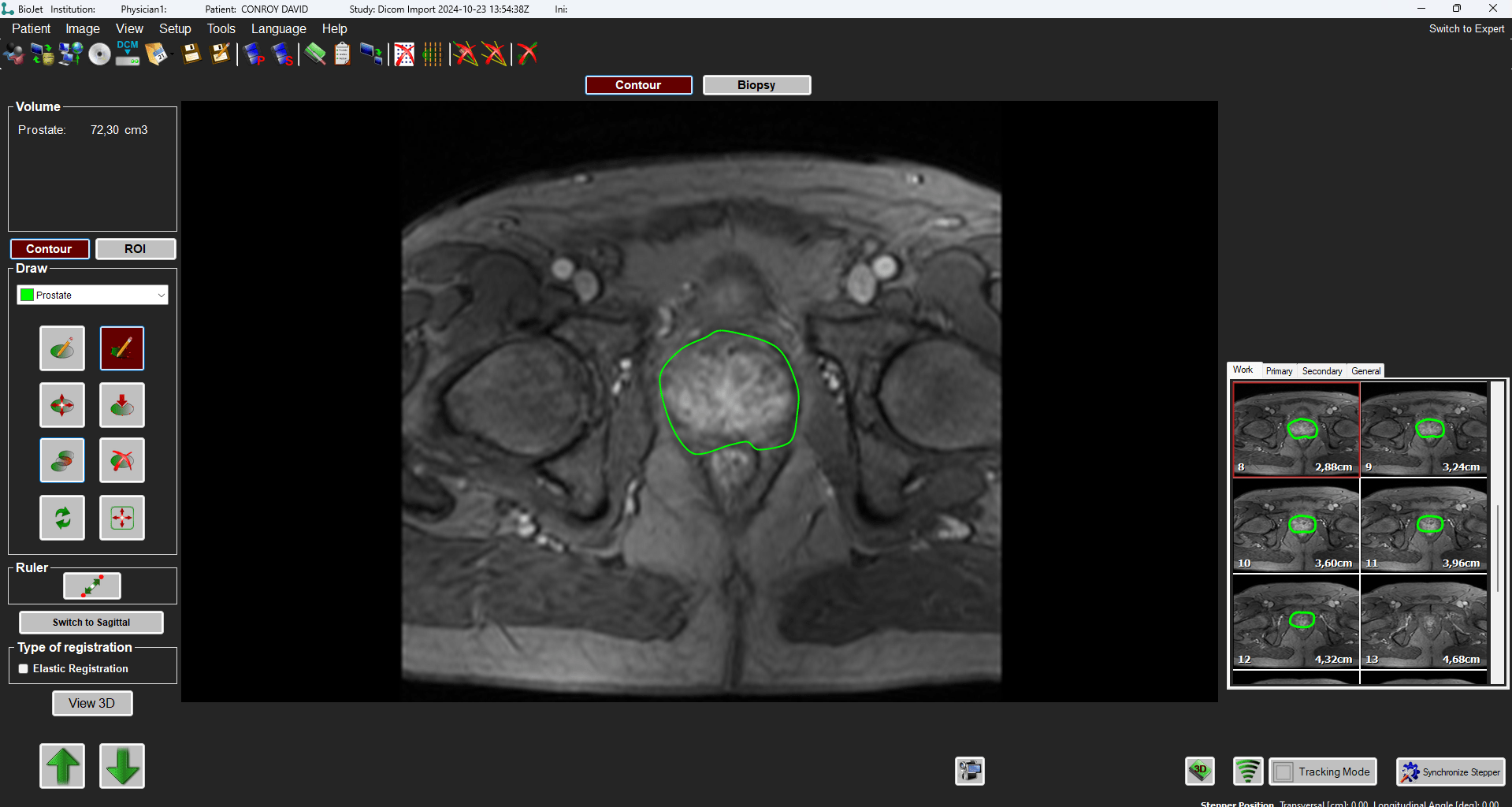Select the move contour arrows tool
Image resolution: width=1512 pixels, height=807 pixels.
(62, 405)
